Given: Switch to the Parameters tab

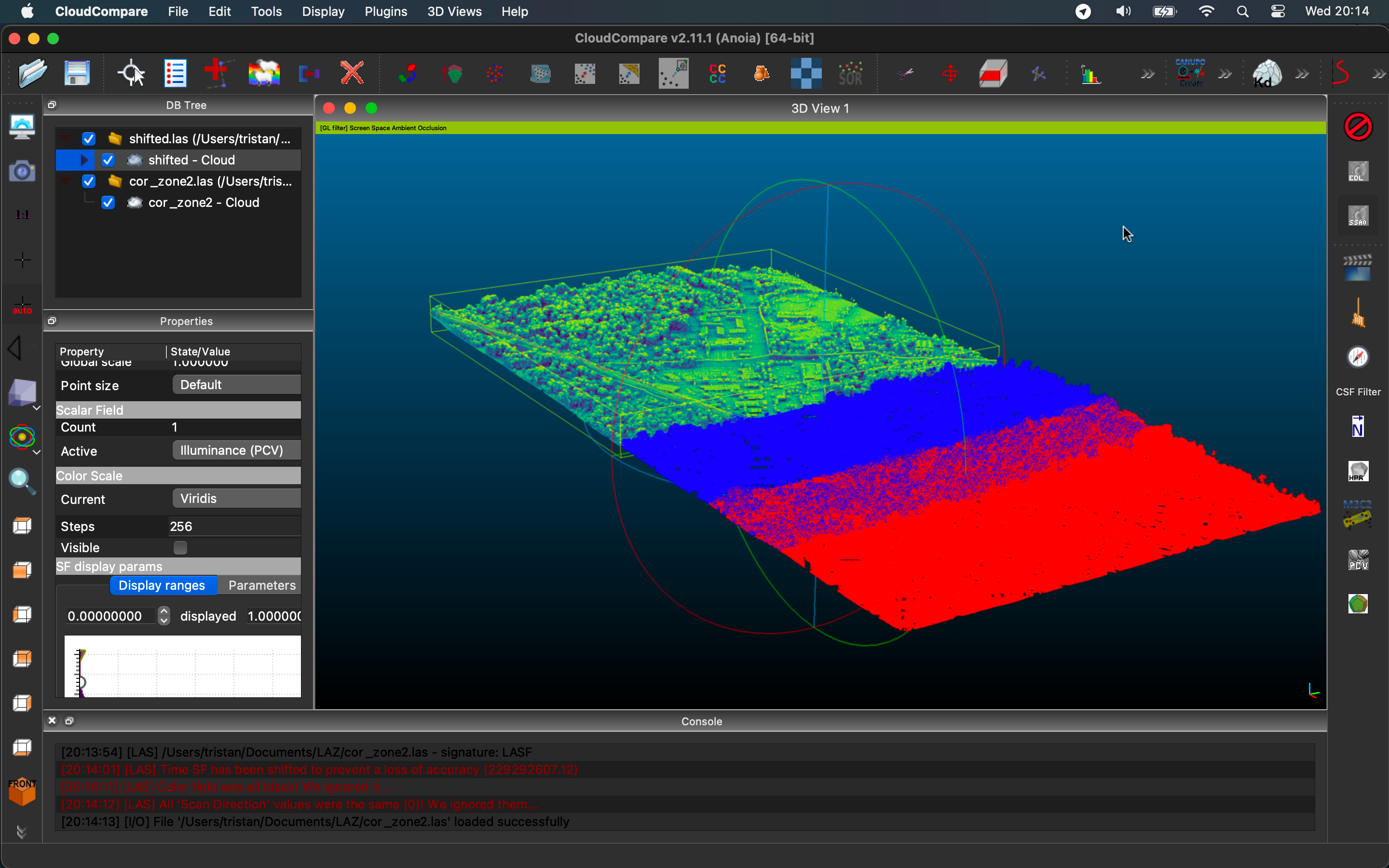Looking at the screenshot, I should [262, 585].
